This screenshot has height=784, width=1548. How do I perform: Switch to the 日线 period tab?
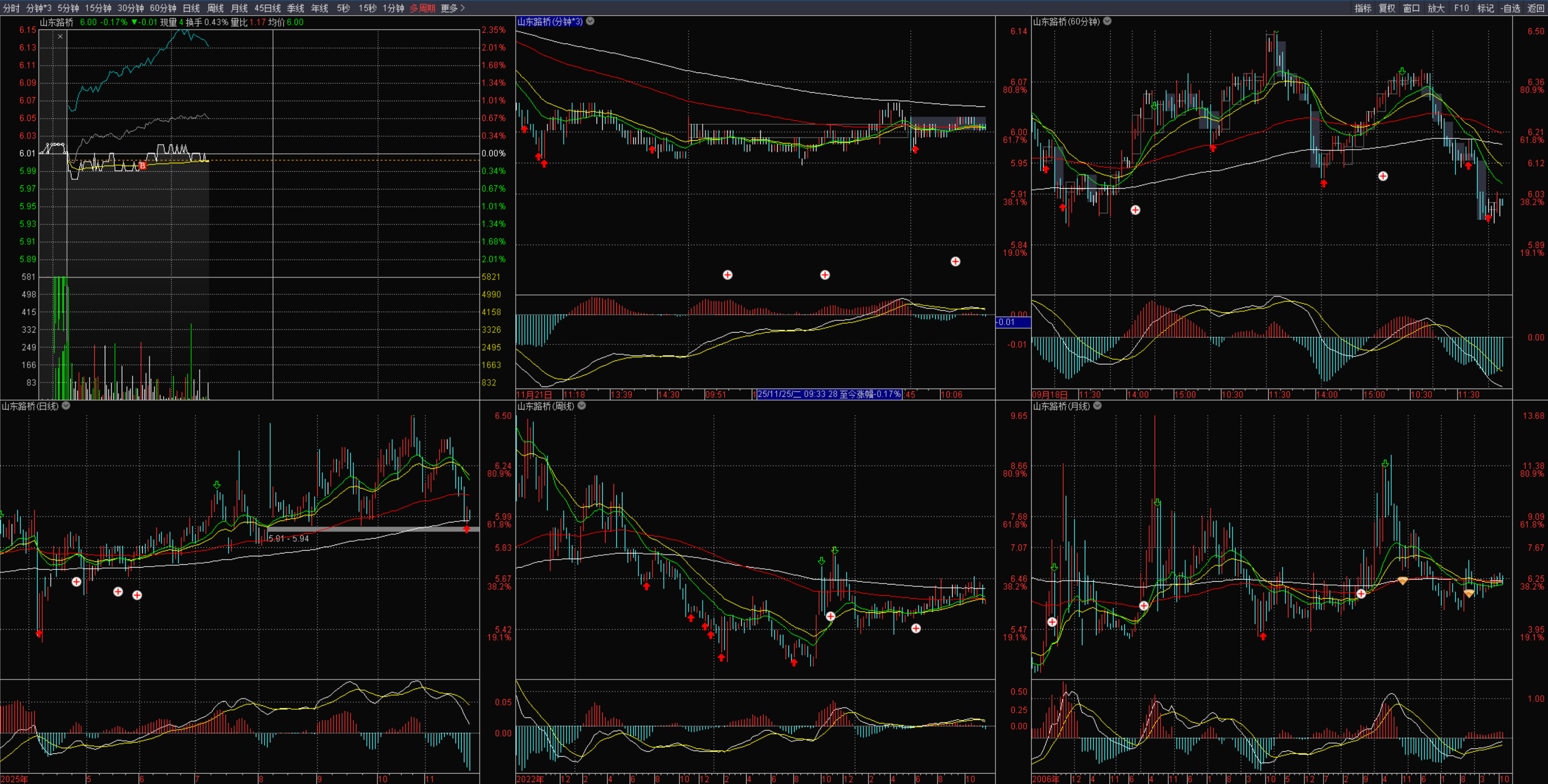coord(191,8)
